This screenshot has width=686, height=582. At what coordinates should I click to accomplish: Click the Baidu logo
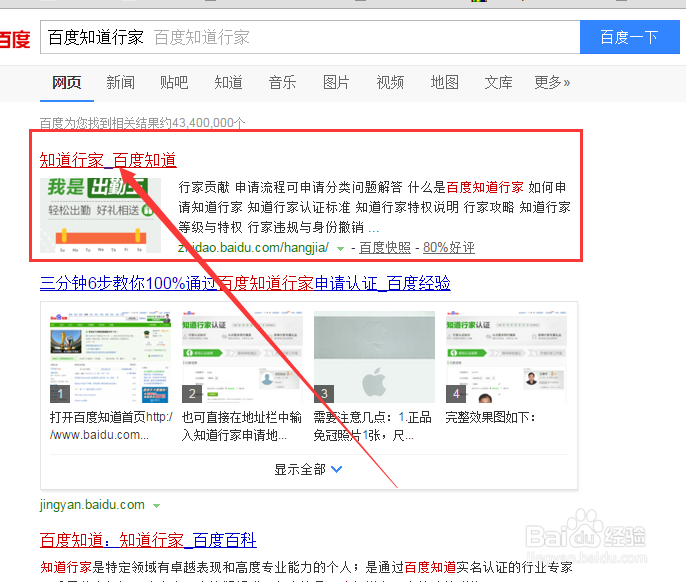pos(15,39)
